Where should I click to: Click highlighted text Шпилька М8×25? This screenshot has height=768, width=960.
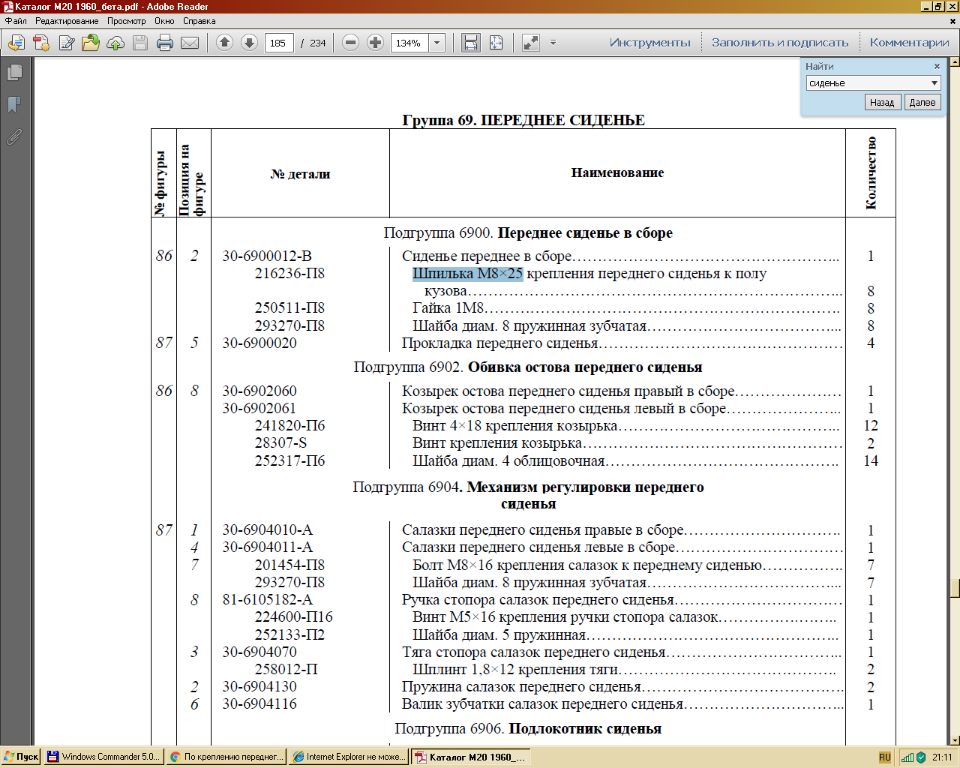(x=468, y=274)
